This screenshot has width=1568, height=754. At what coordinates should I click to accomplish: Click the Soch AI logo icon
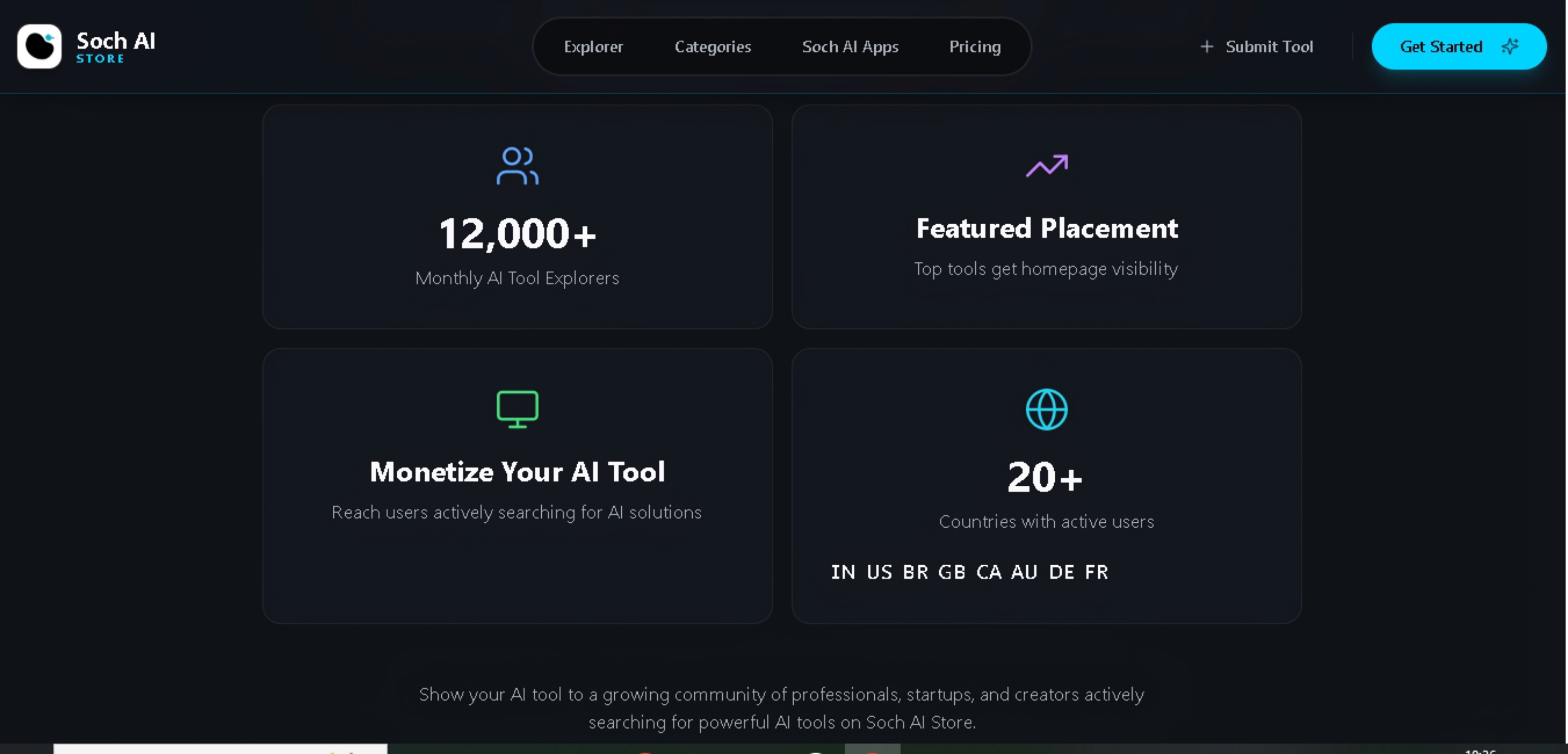39,46
